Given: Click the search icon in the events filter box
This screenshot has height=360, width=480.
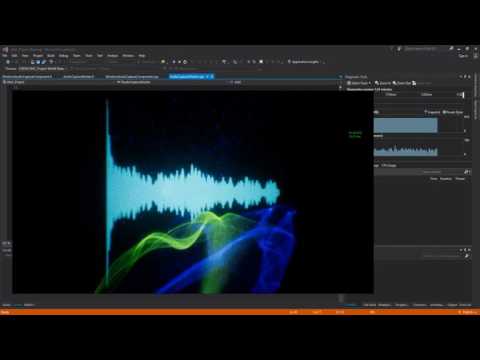Looking at the screenshot, I should [x=467, y=172].
